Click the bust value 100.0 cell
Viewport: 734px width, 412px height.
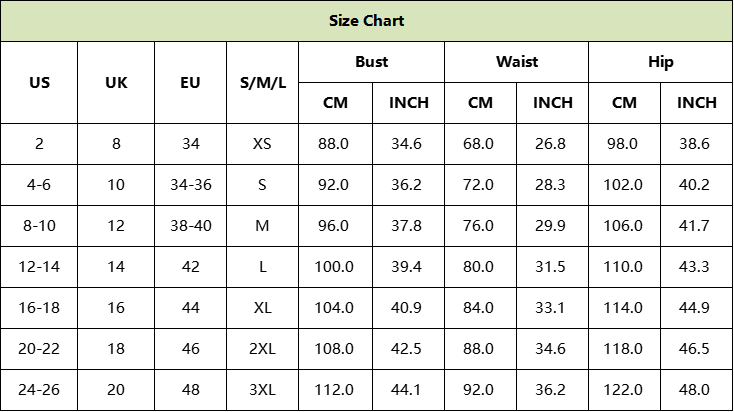[336, 267]
